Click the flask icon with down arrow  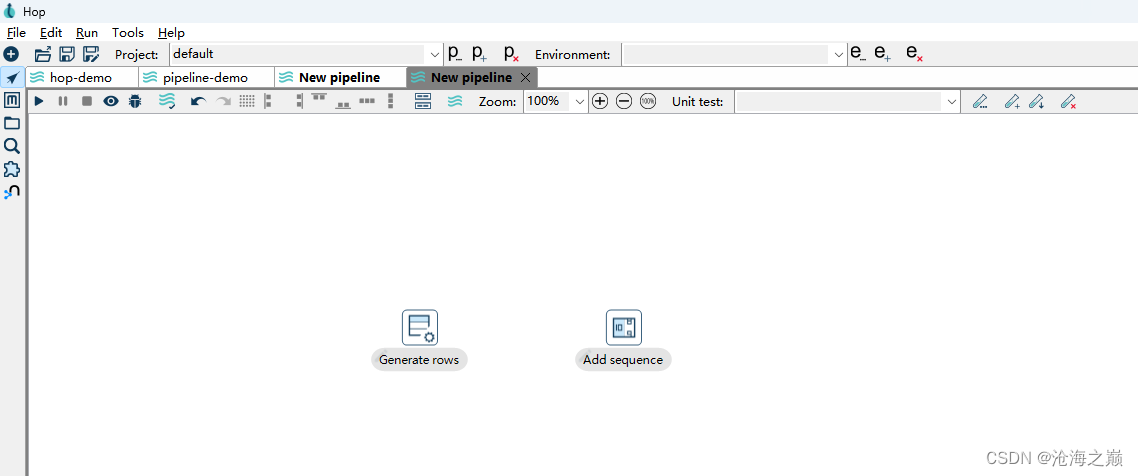coord(1037,102)
